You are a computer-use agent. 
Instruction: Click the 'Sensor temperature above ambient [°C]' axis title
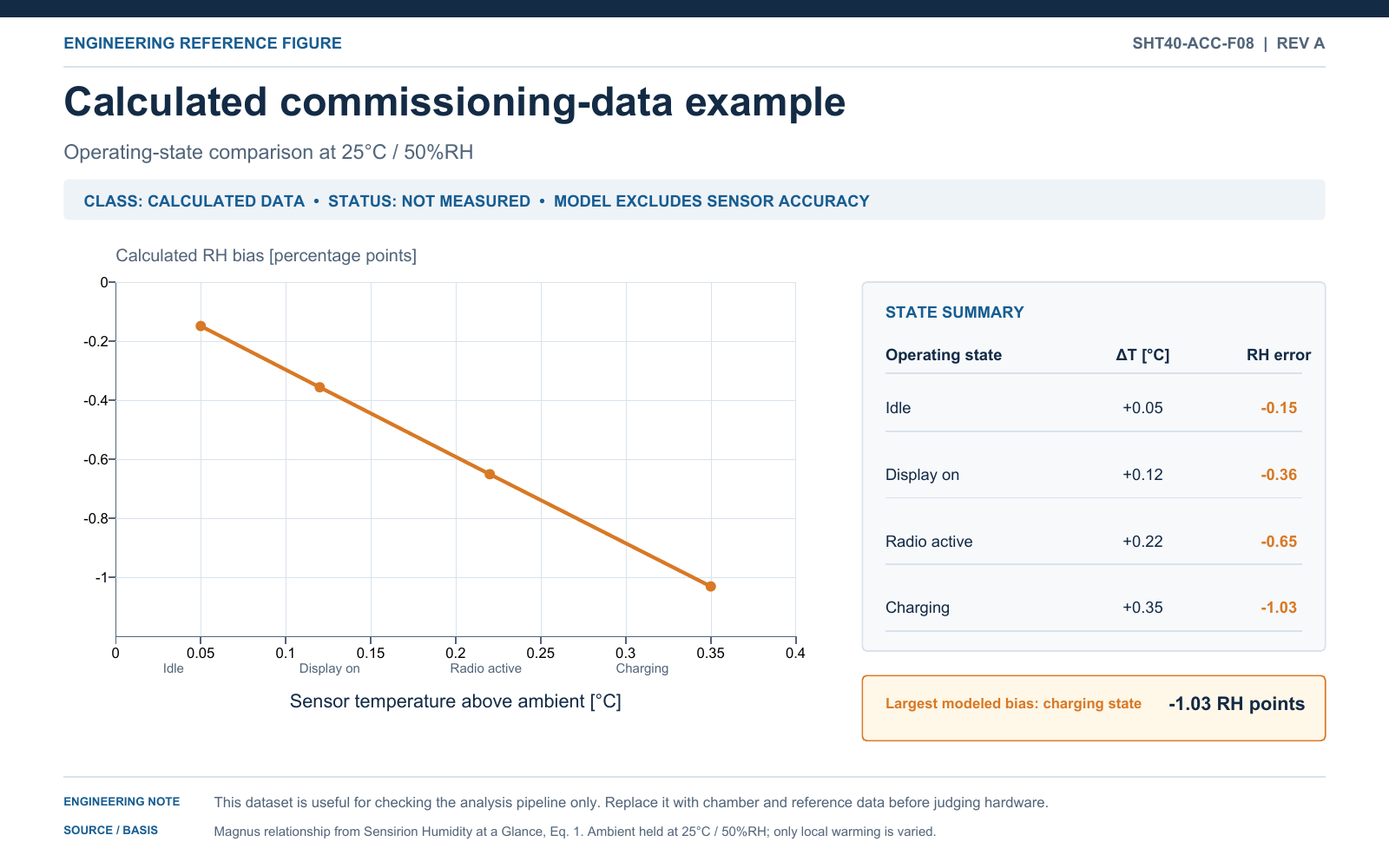tap(456, 701)
